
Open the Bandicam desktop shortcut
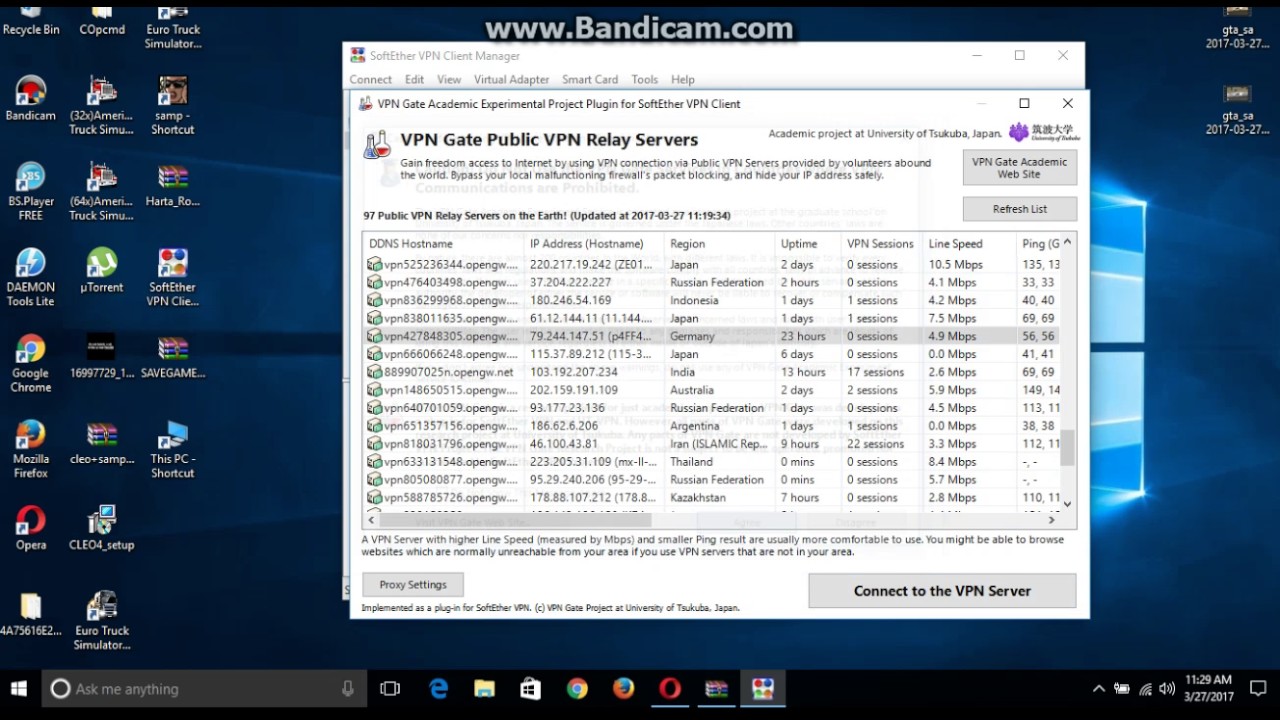click(x=31, y=98)
